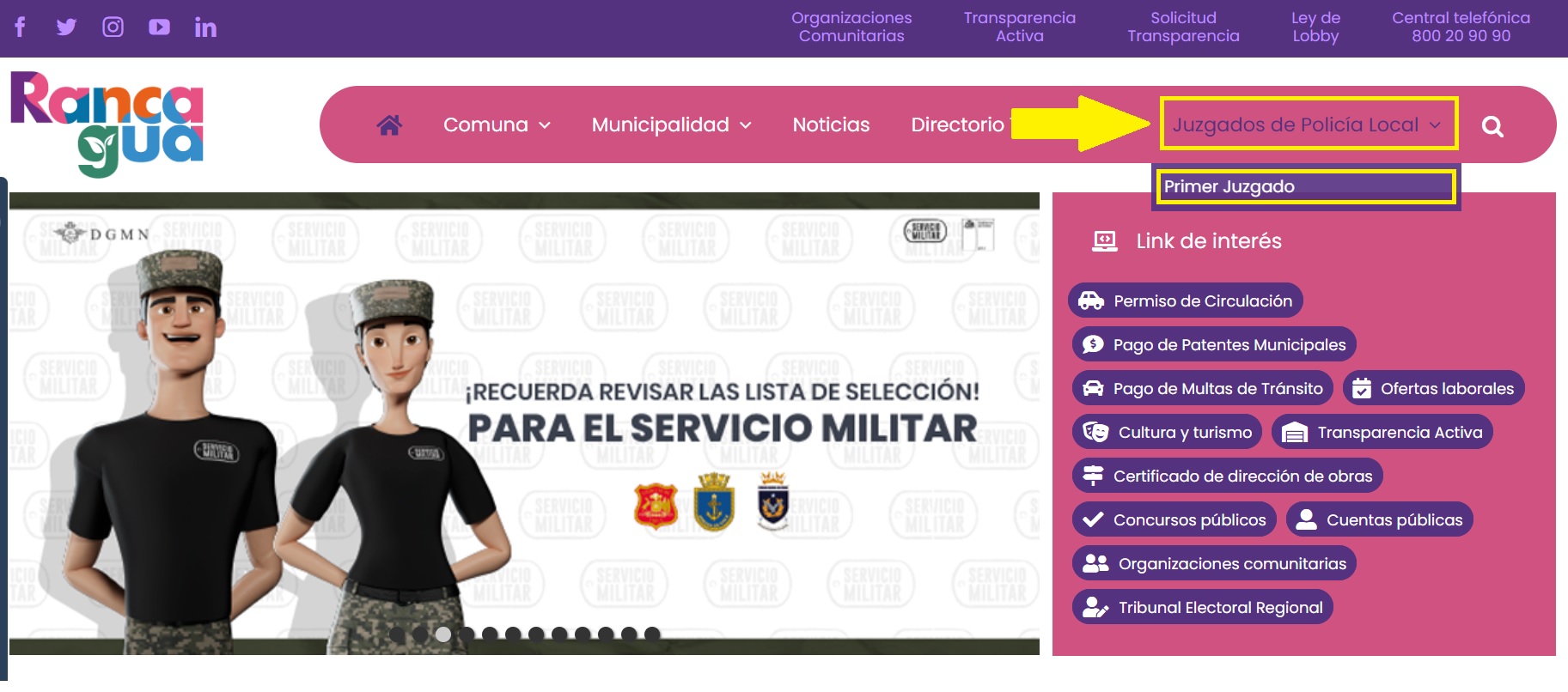Viewport: 1568px width, 692px height.
Task: Click the Servicio Militar banner image
Action: click(524, 424)
